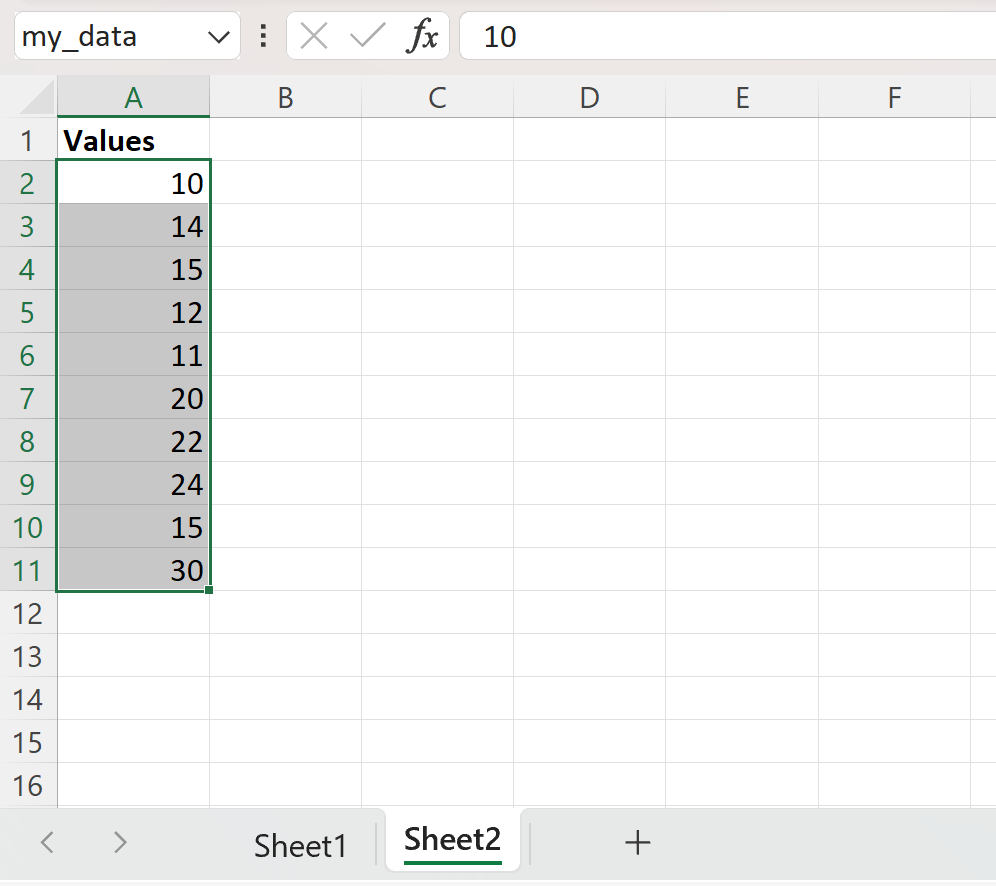The height and width of the screenshot is (886, 996).
Task: Click the add new sheet plus icon
Action: (637, 843)
